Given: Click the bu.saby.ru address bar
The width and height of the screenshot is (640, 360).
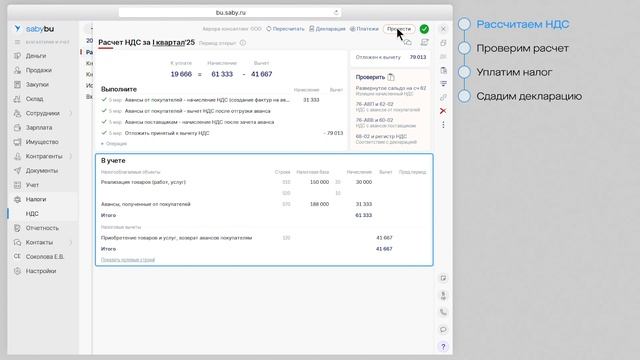Looking at the screenshot, I should pos(230,13).
